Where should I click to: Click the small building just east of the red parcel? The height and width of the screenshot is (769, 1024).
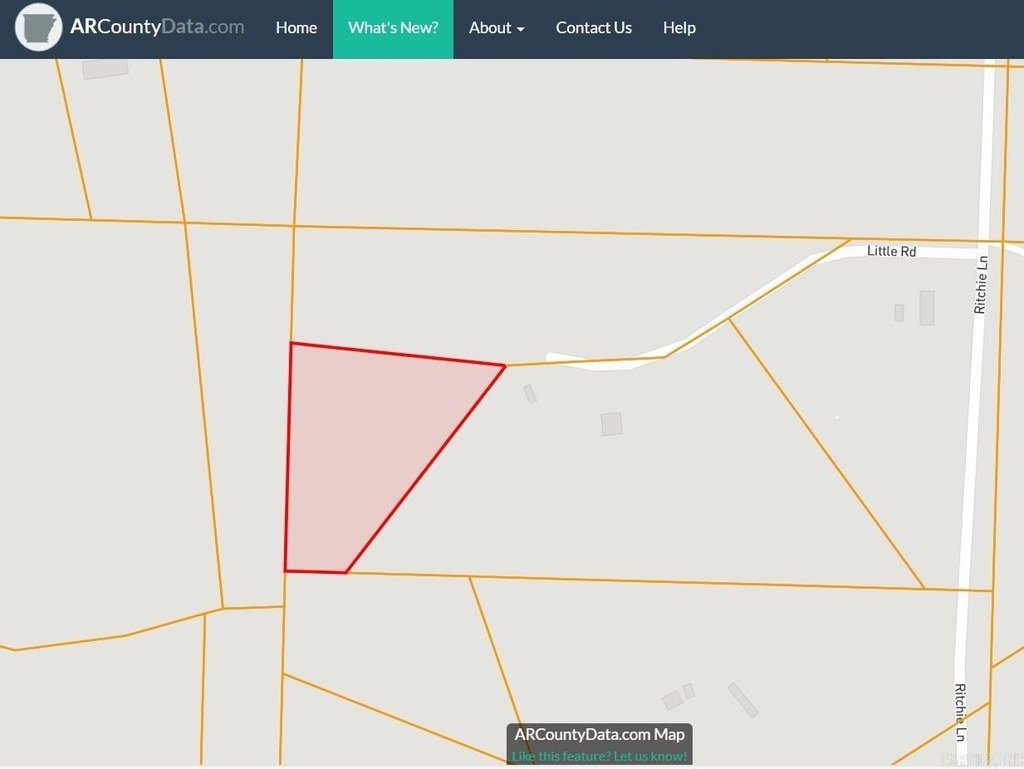530,394
